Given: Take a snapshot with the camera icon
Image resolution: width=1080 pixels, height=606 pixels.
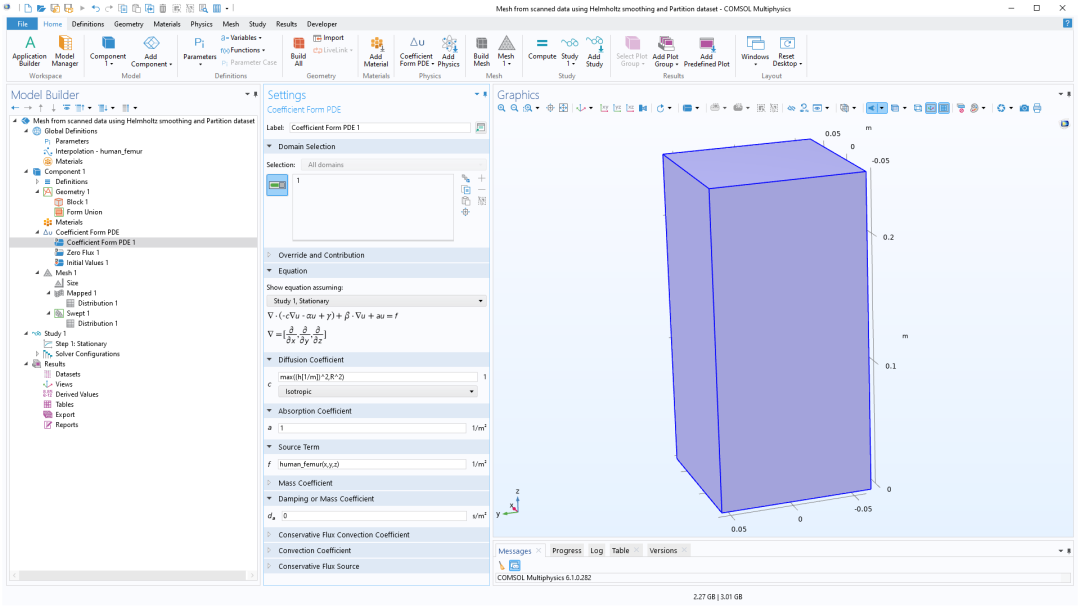Looking at the screenshot, I should [x=1023, y=108].
